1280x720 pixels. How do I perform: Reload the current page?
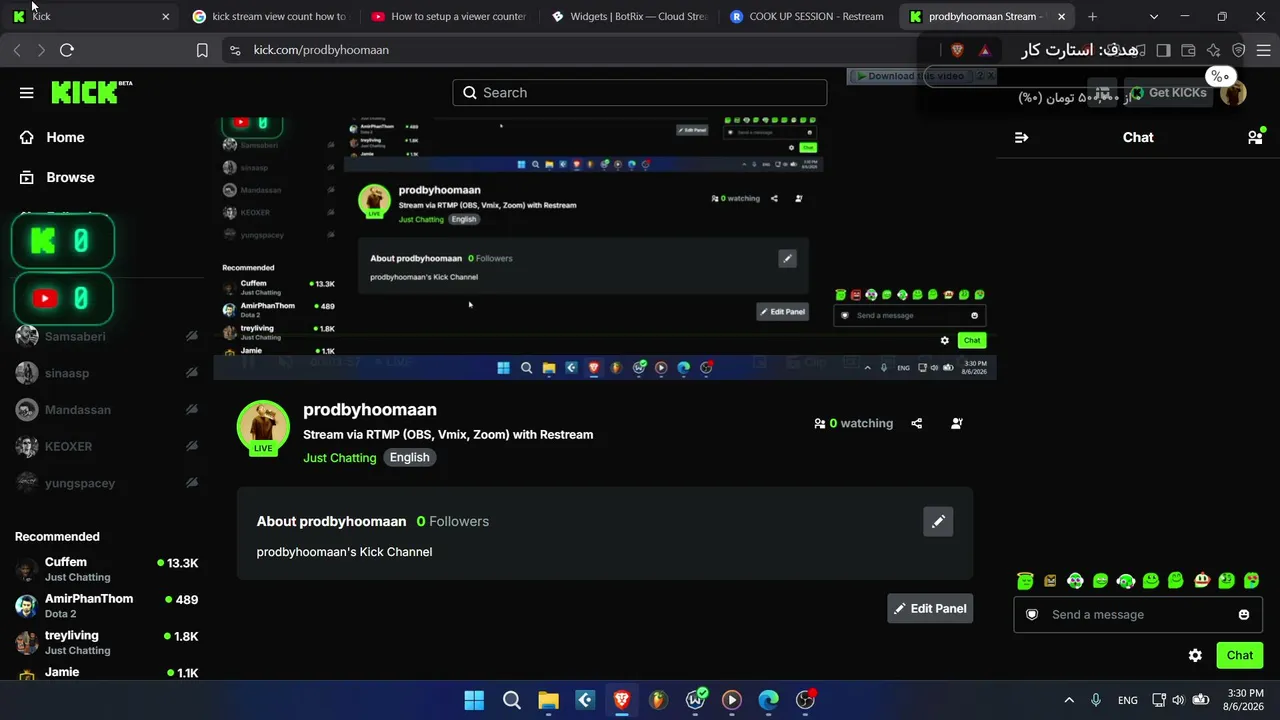point(67,50)
